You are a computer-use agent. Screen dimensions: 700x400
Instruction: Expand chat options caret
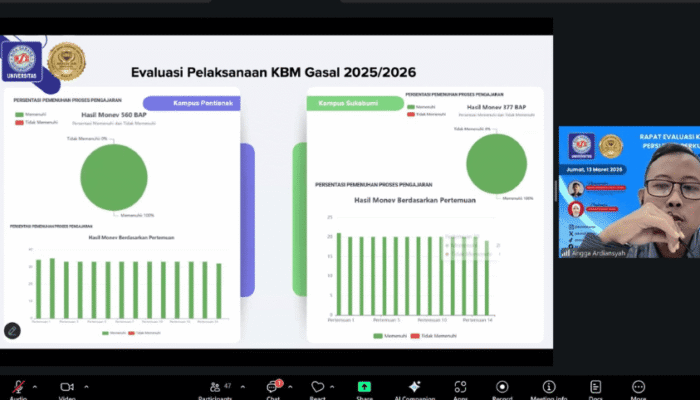(x=290, y=387)
